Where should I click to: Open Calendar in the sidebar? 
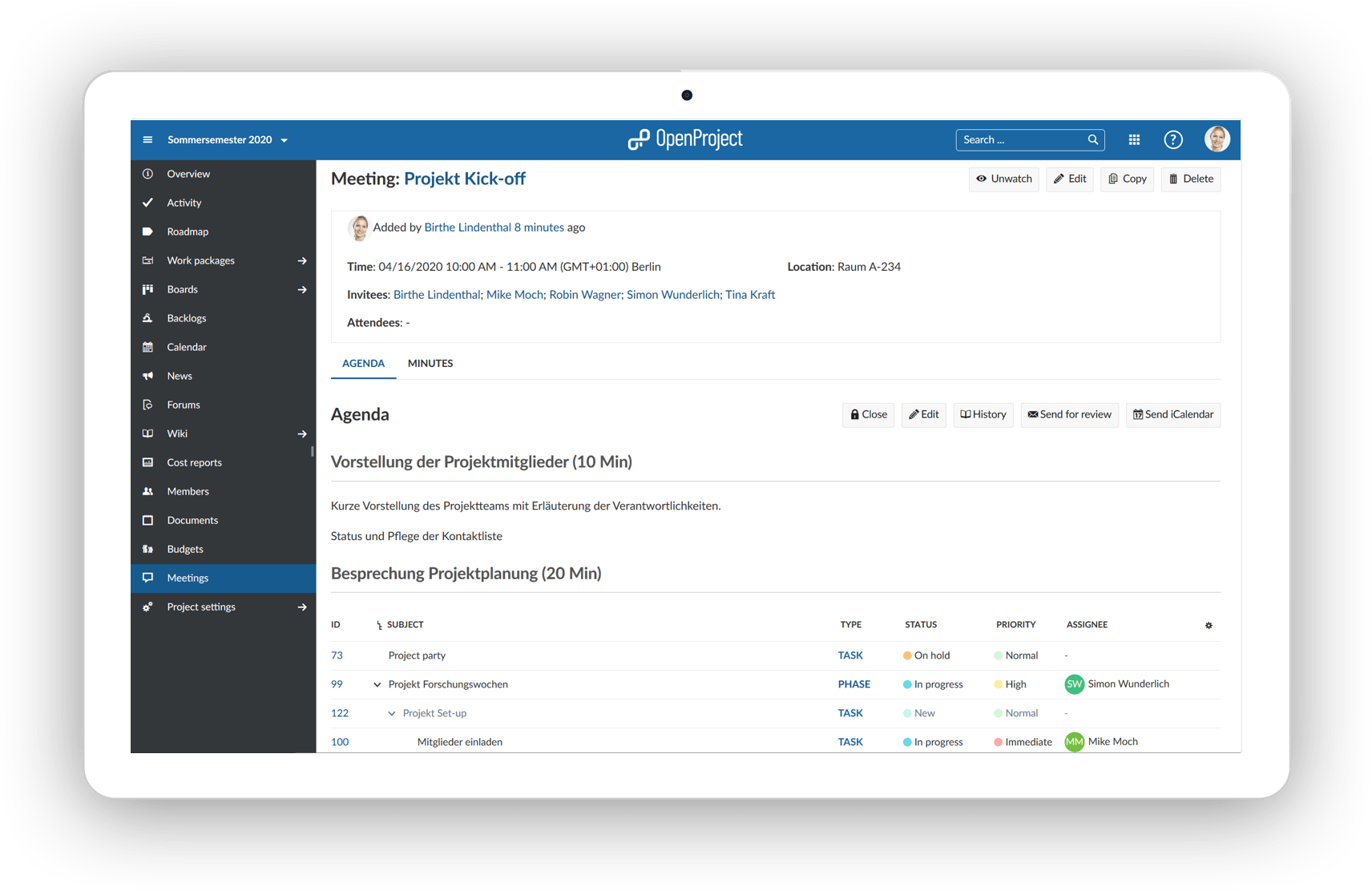coord(186,347)
